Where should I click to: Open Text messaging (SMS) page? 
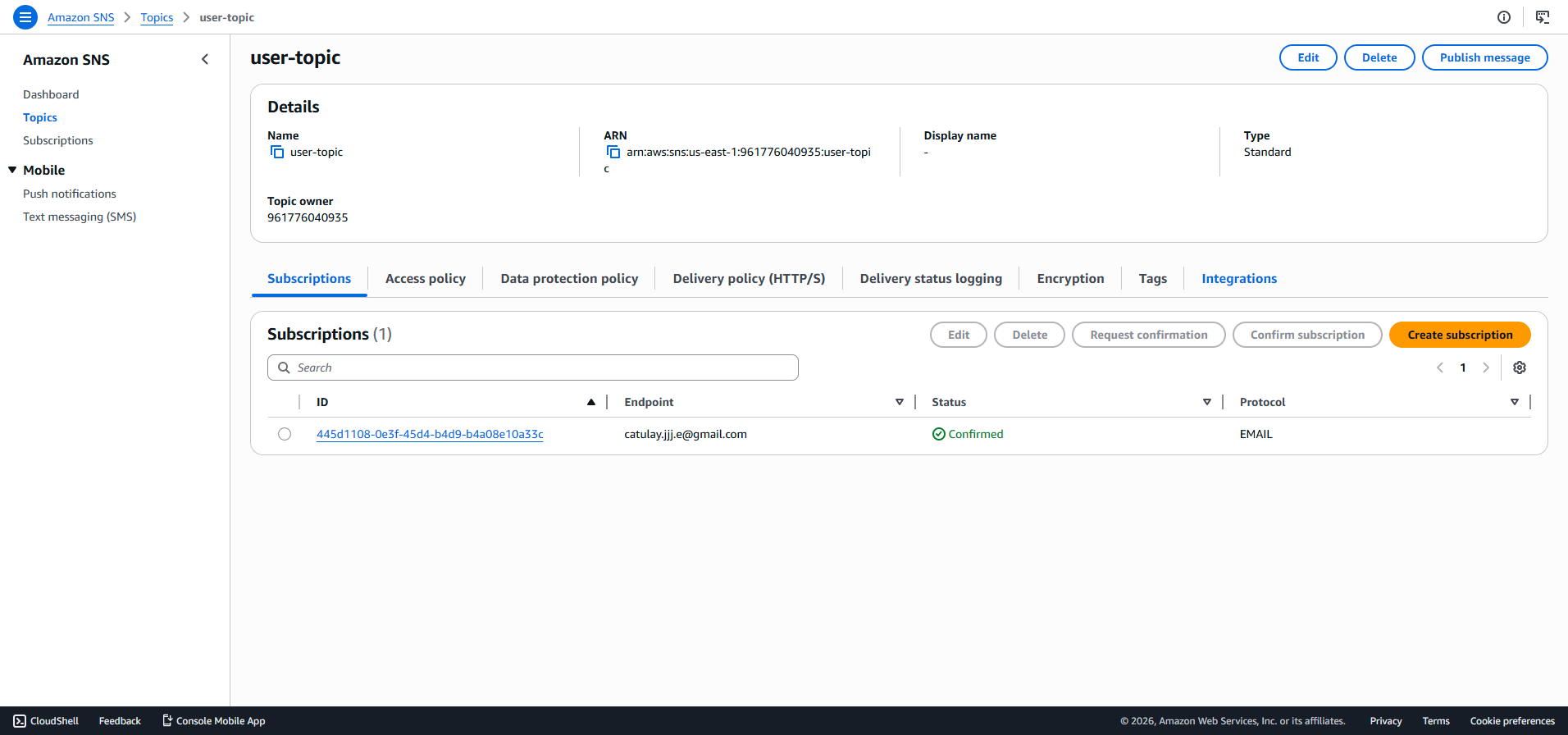tap(80, 217)
